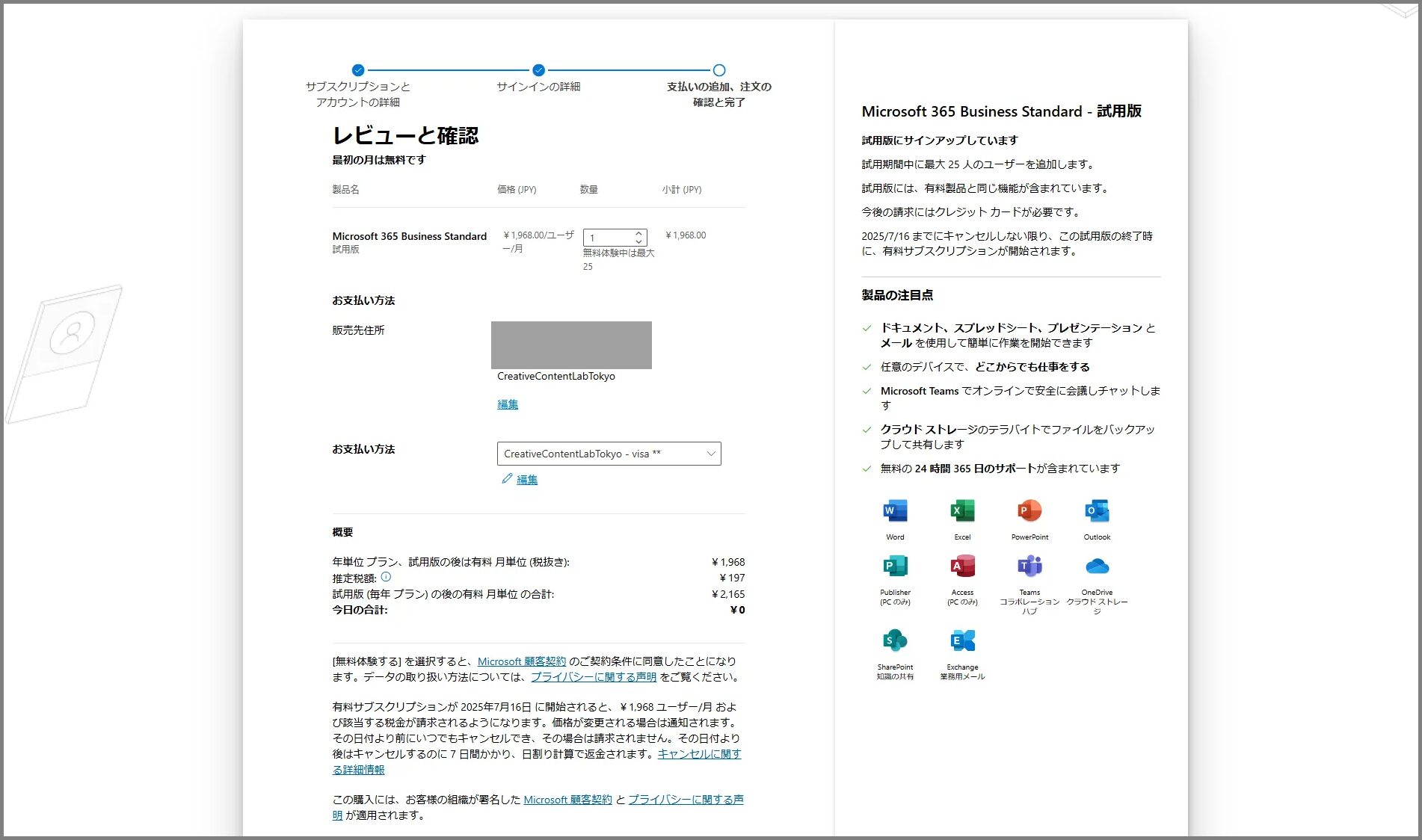Click 編集 link under payment method dropdown

click(x=527, y=480)
